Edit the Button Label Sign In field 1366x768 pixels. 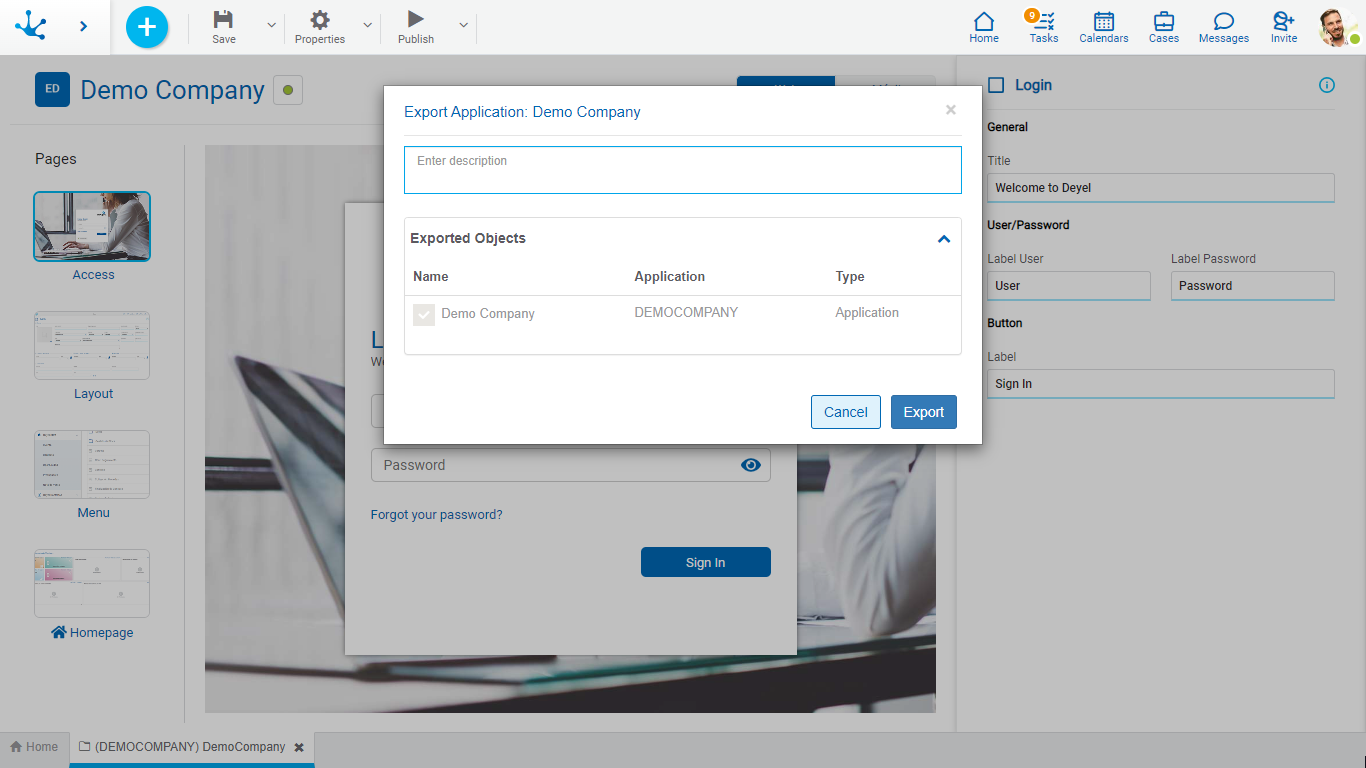coord(1161,384)
